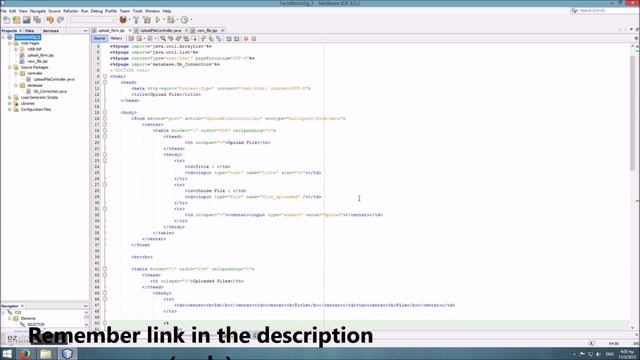Select the database package in tree
The image size is (640, 360).
pos(35,85)
